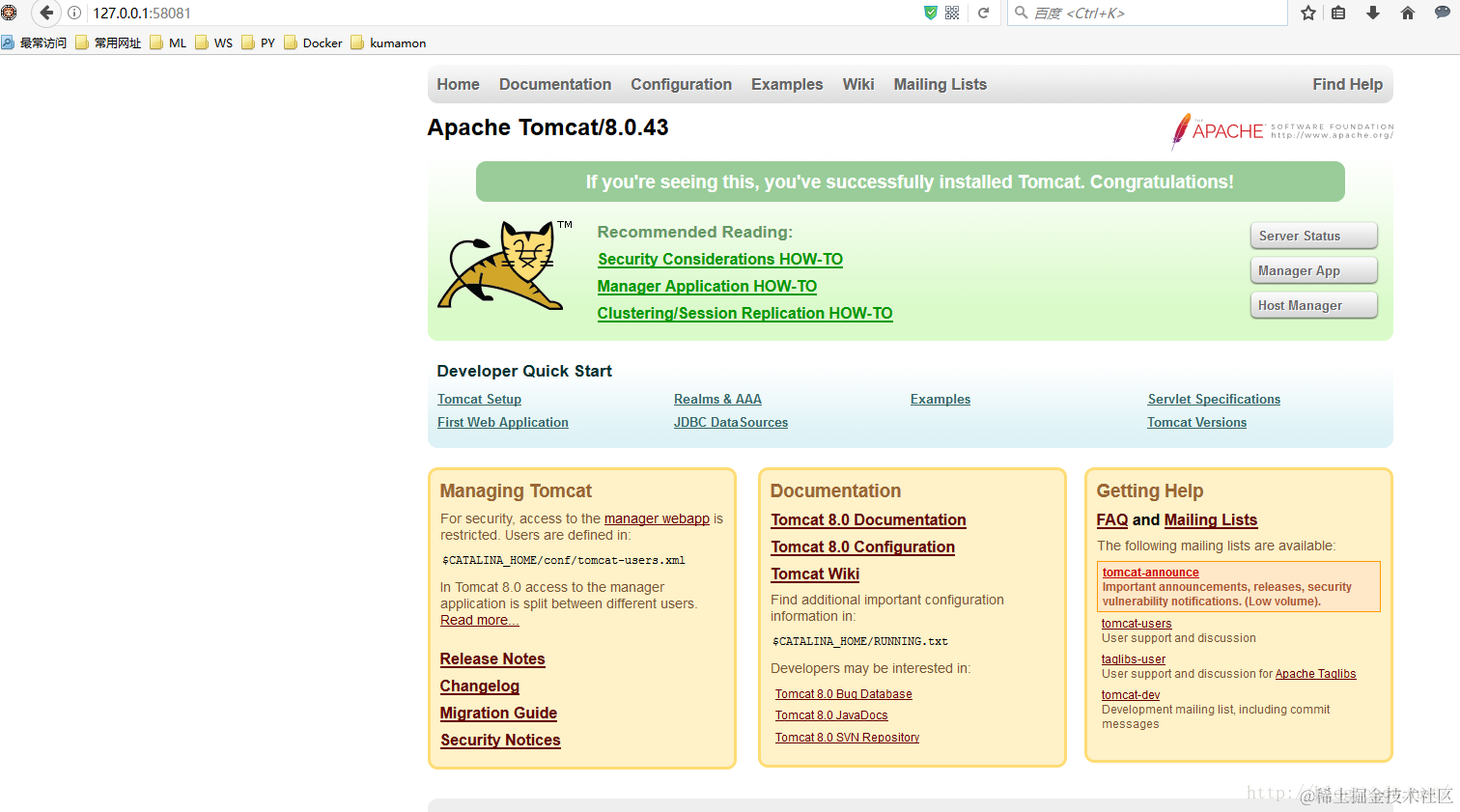Viewport: 1460px width, 812px height.
Task: Click the chat bubble icon in toolbar
Action: click(1443, 13)
